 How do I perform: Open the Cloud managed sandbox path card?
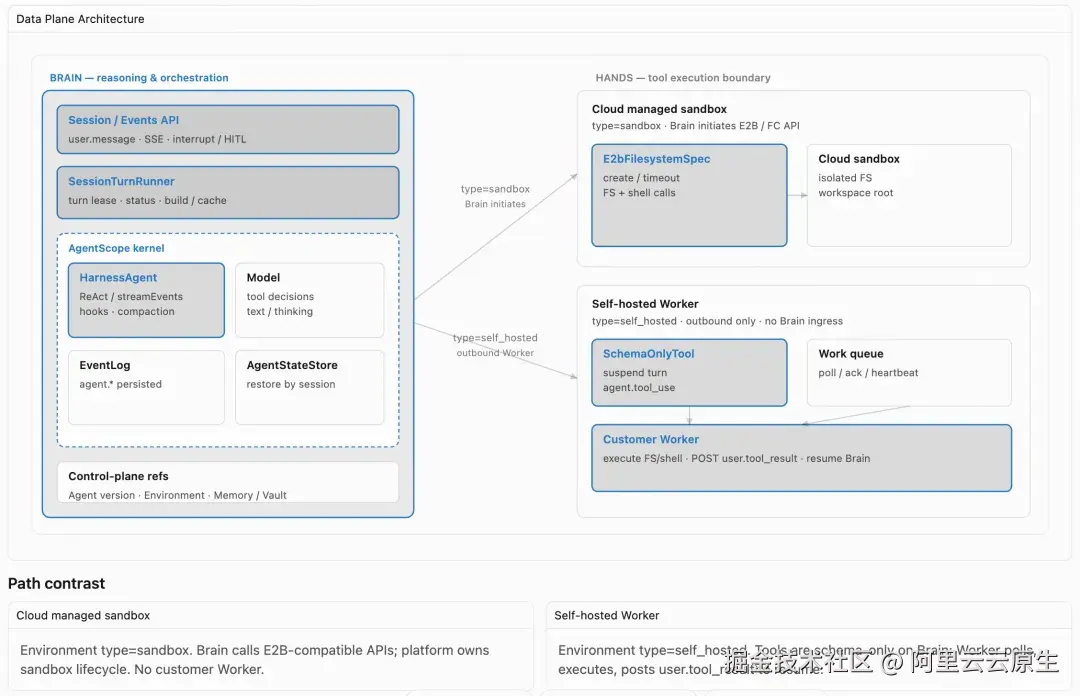[271, 646]
